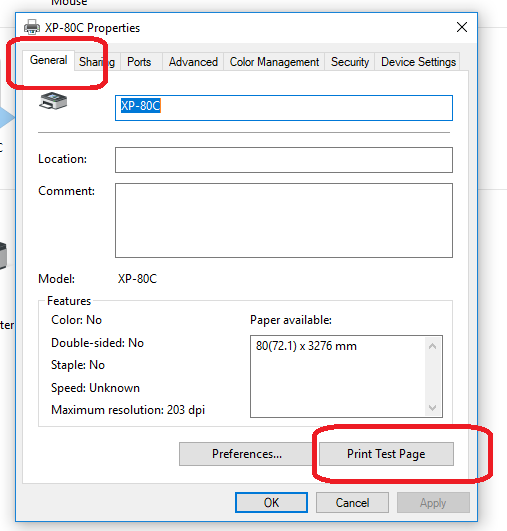Screen dimensions: 507x531
Task: Click the 'Speed: Unknown' feature text
Action: click(x=96, y=388)
